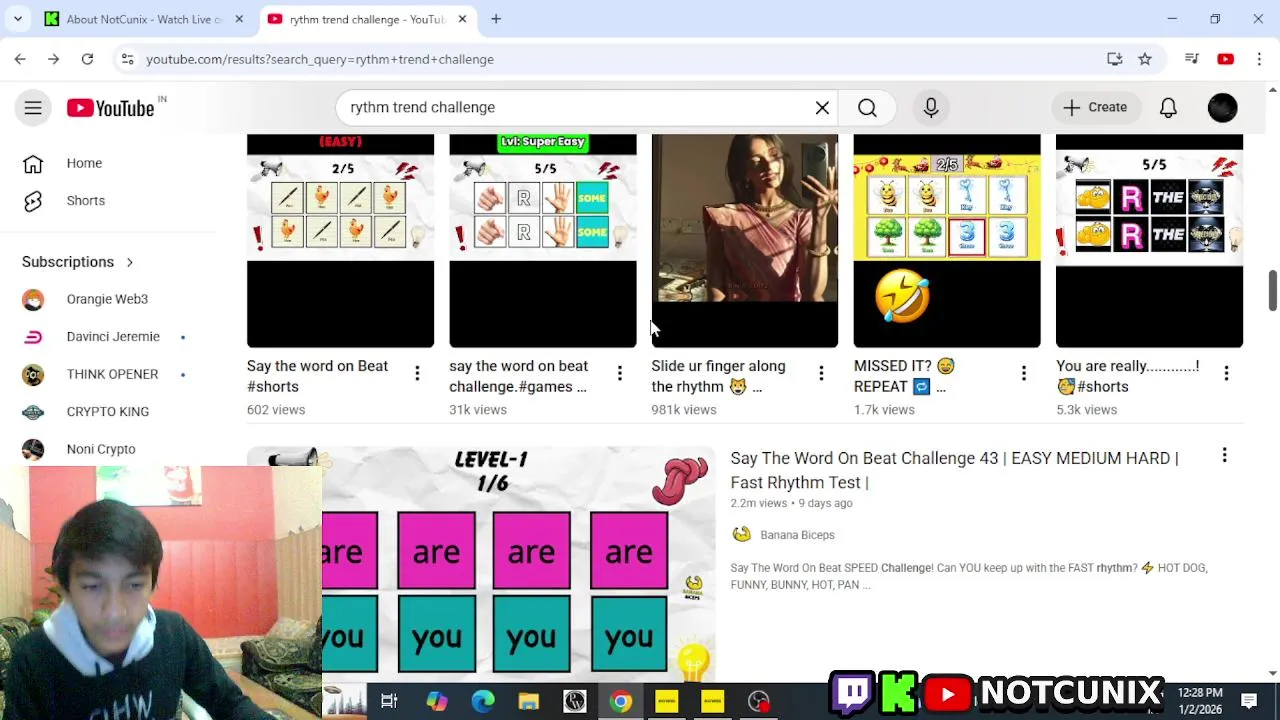Close the 'rythm trend challenge' tab
Screen dimensions: 1280x720
pos(462,19)
